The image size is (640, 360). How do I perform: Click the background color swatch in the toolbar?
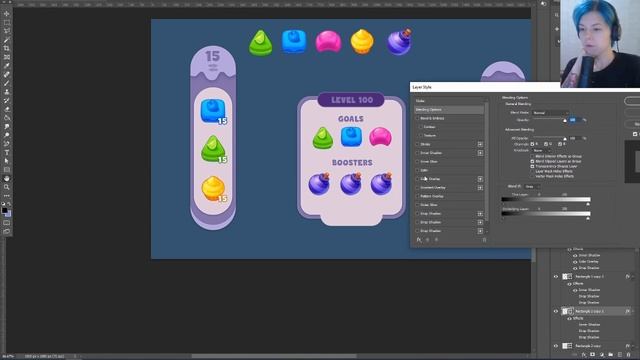pyautogui.click(x=9, y=214)
